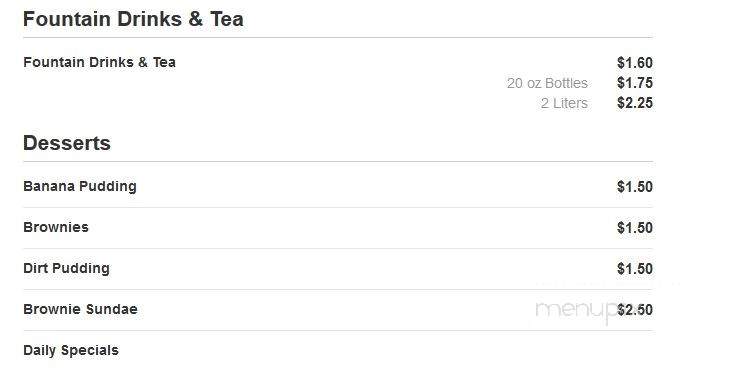The image size is (750, 378).
Task: Select the Fountain Drinks & Tea menu item
Action: [99, 62]
